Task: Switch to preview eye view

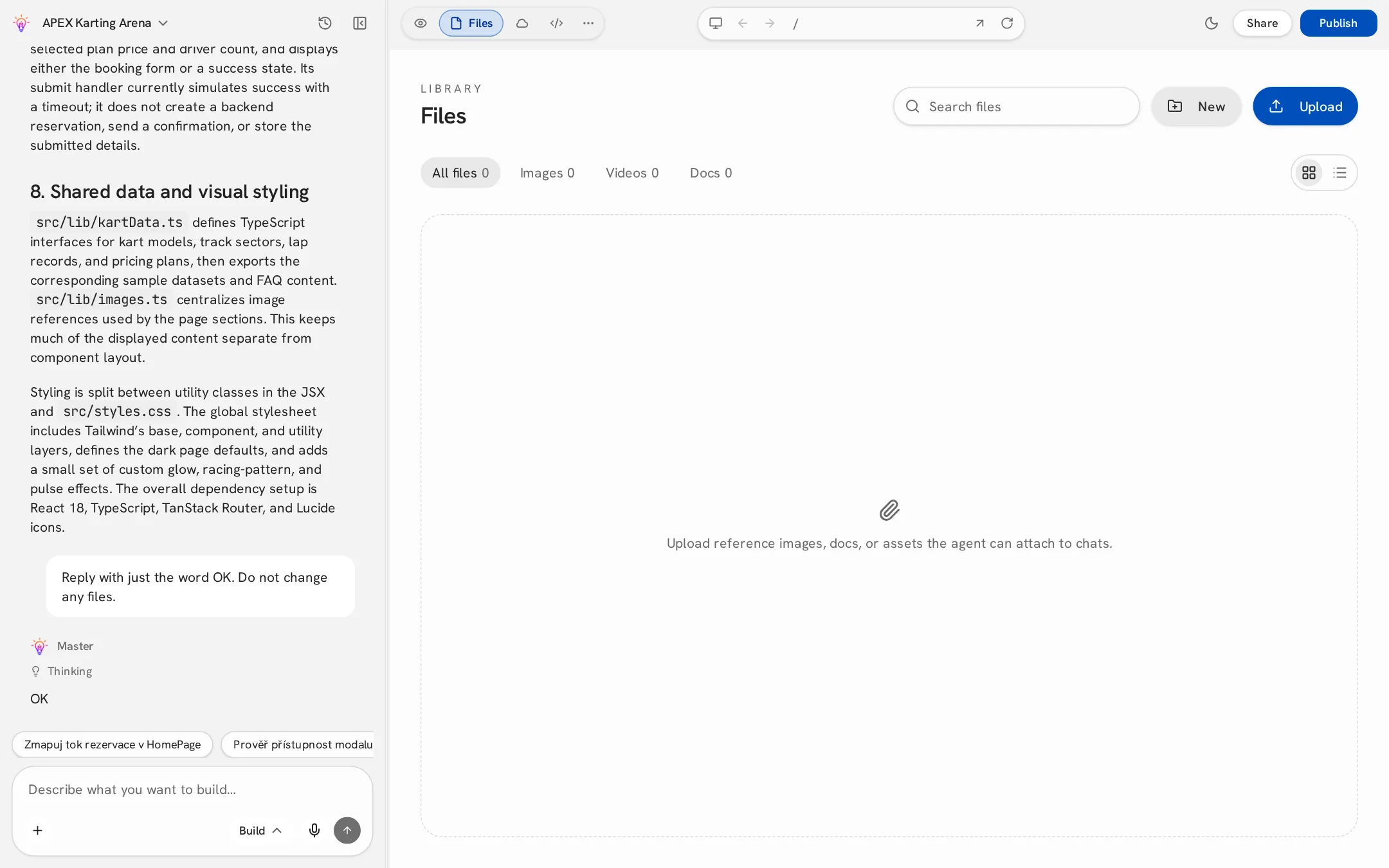Action: pos(421,23)
